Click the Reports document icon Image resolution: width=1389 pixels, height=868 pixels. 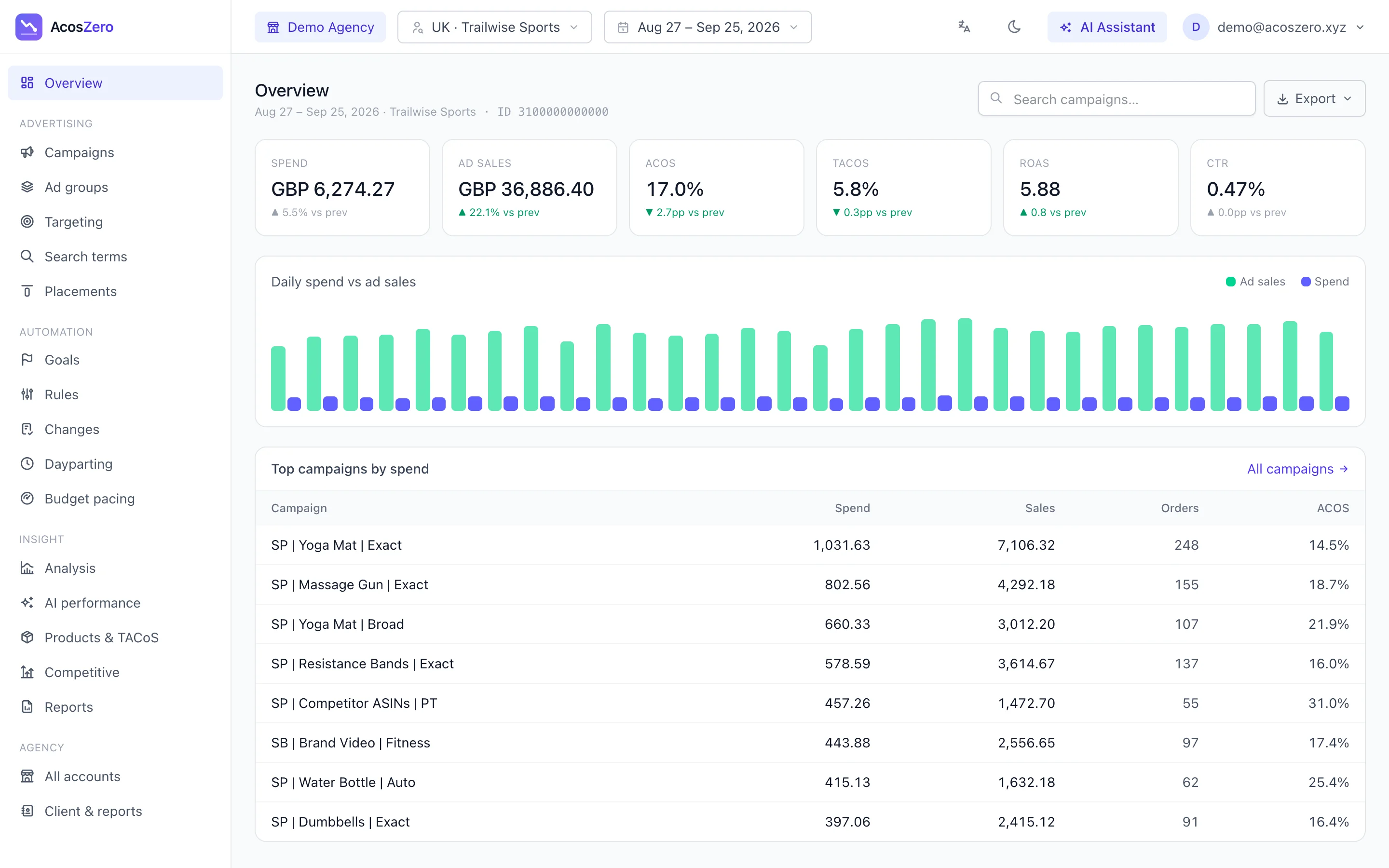coord(27,706)
